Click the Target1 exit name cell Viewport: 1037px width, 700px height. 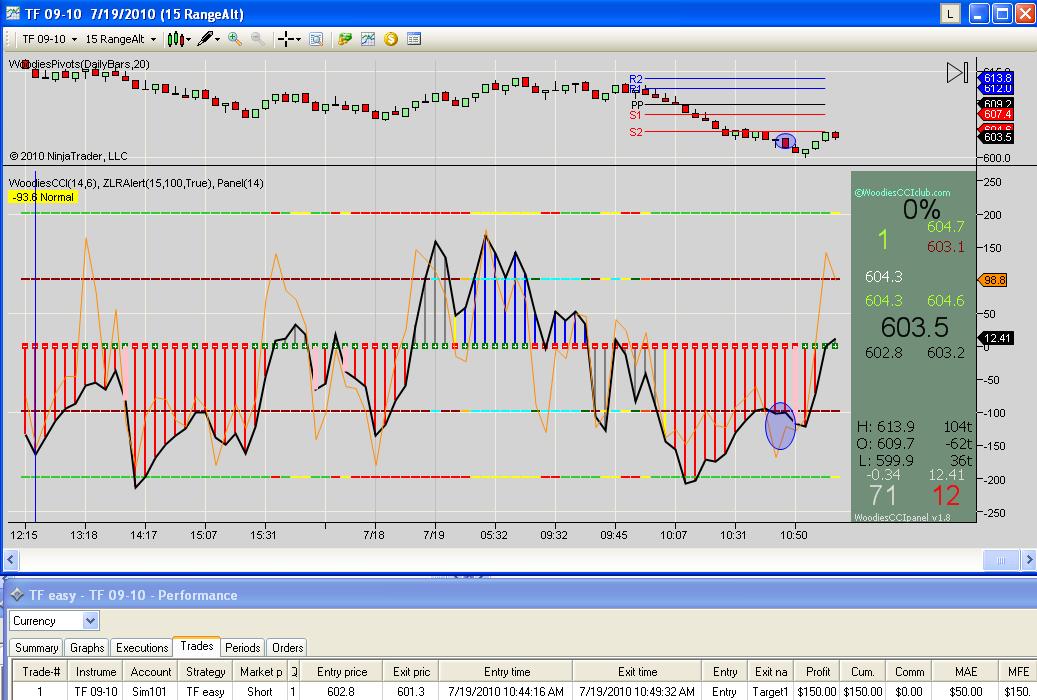point(770,691)
